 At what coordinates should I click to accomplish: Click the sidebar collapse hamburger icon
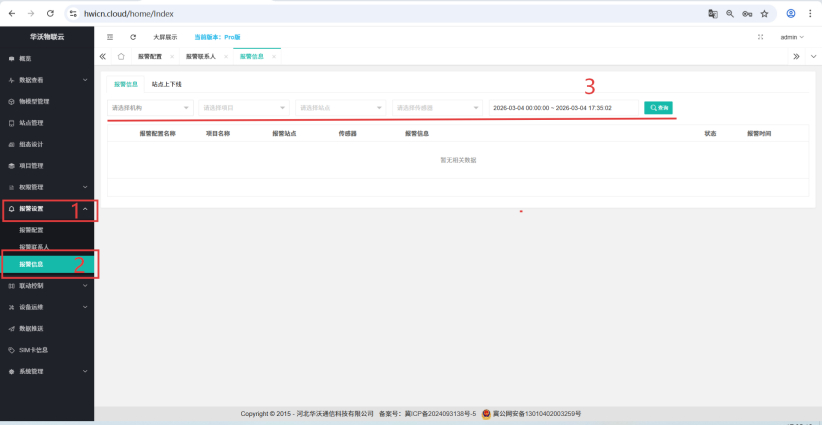pyautogui.click(x=110, y=37)
